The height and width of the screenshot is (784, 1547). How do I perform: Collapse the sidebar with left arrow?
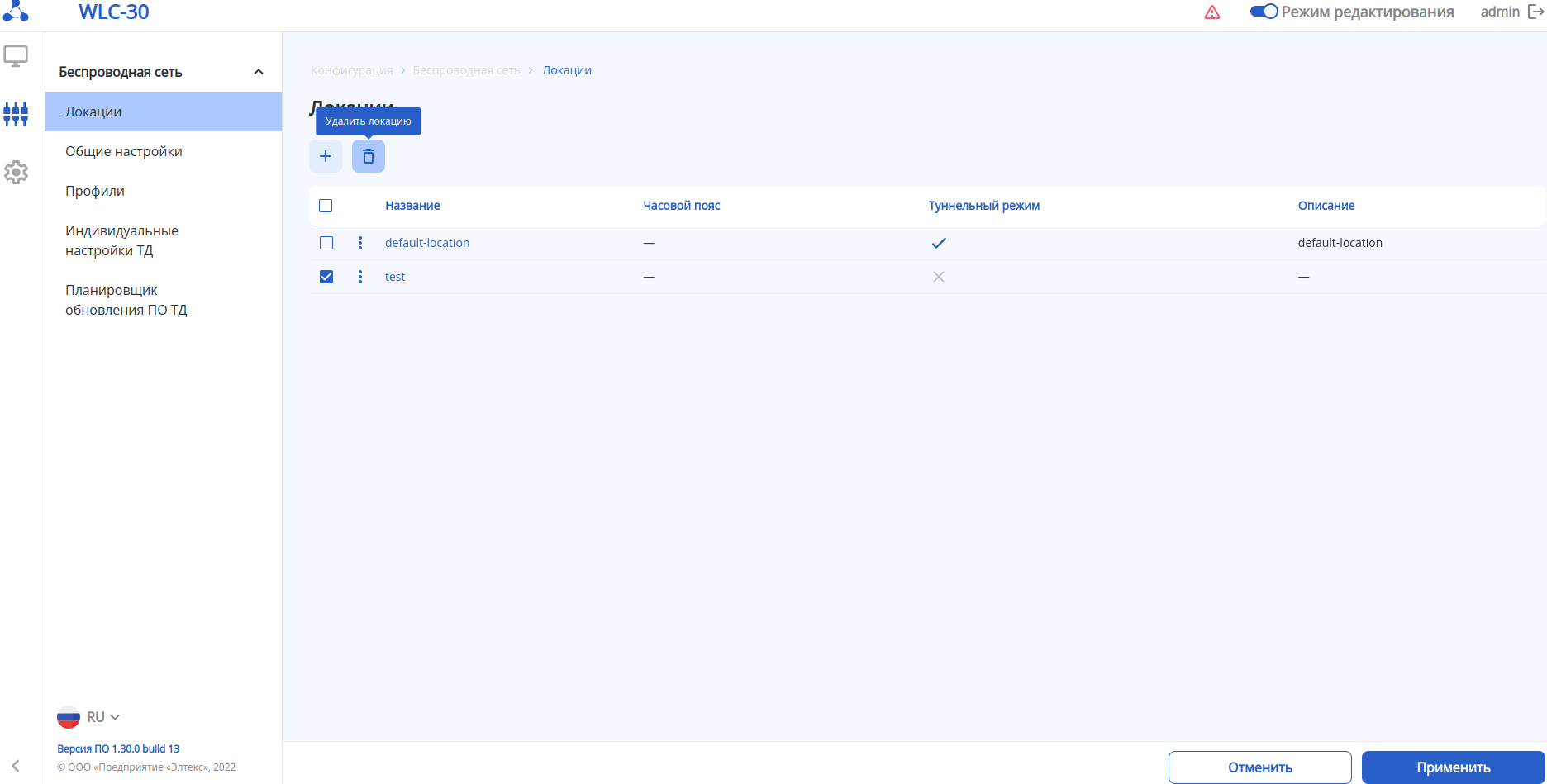(16, 766)
